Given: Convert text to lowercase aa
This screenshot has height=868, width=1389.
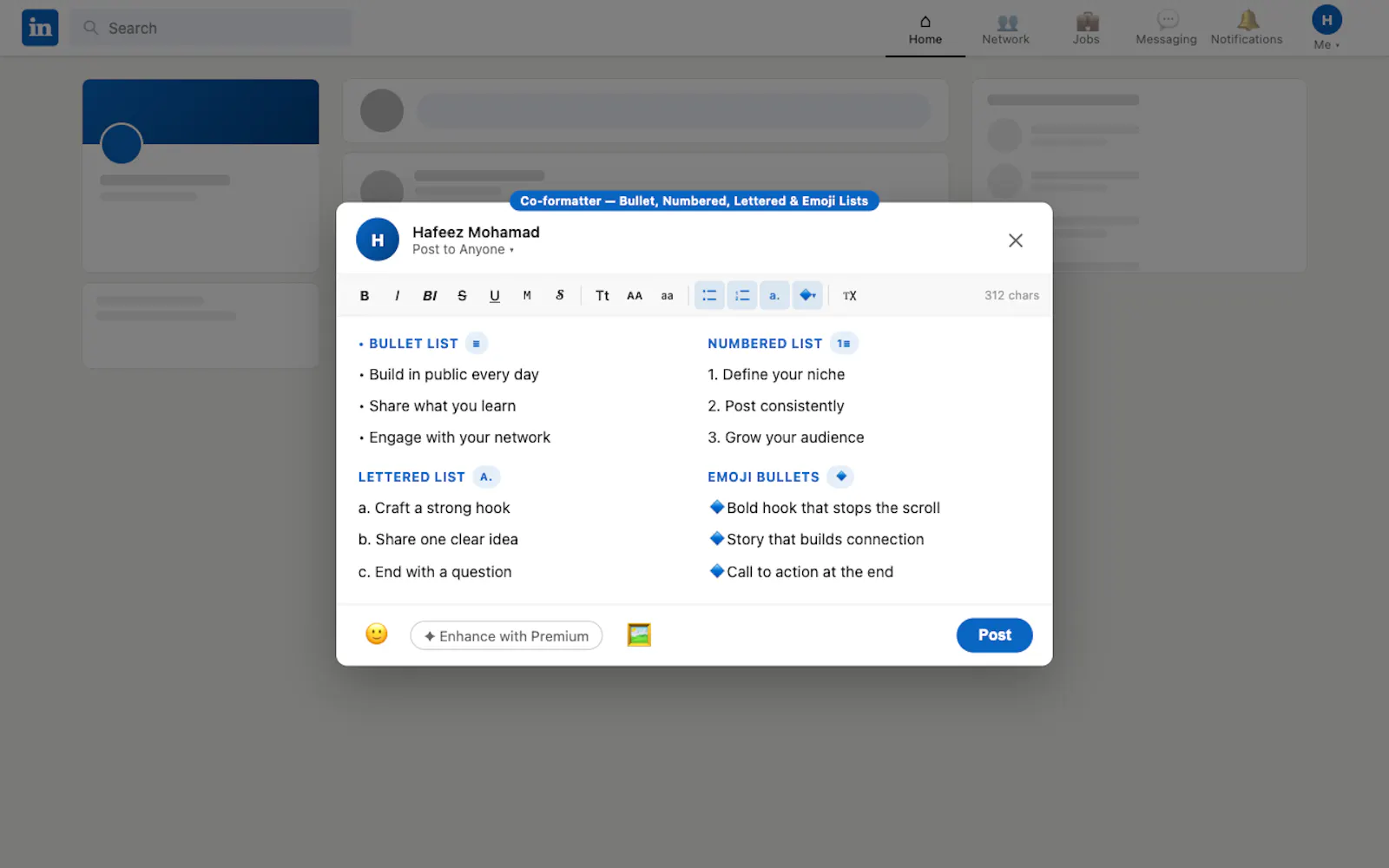Looking at the screenshot, I should click(x=667, y=296).
